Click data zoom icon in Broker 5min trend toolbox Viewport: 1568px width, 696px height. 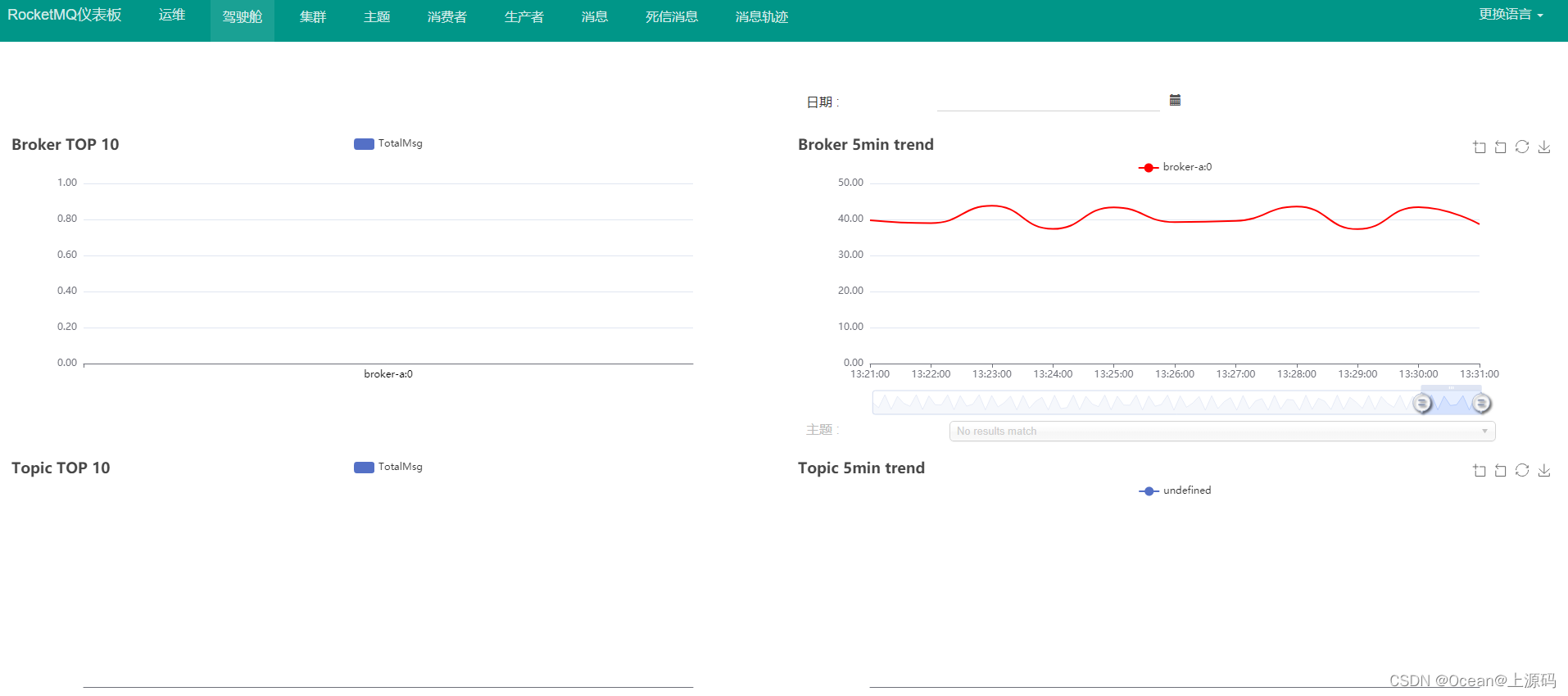click(x=1480, y=147)
